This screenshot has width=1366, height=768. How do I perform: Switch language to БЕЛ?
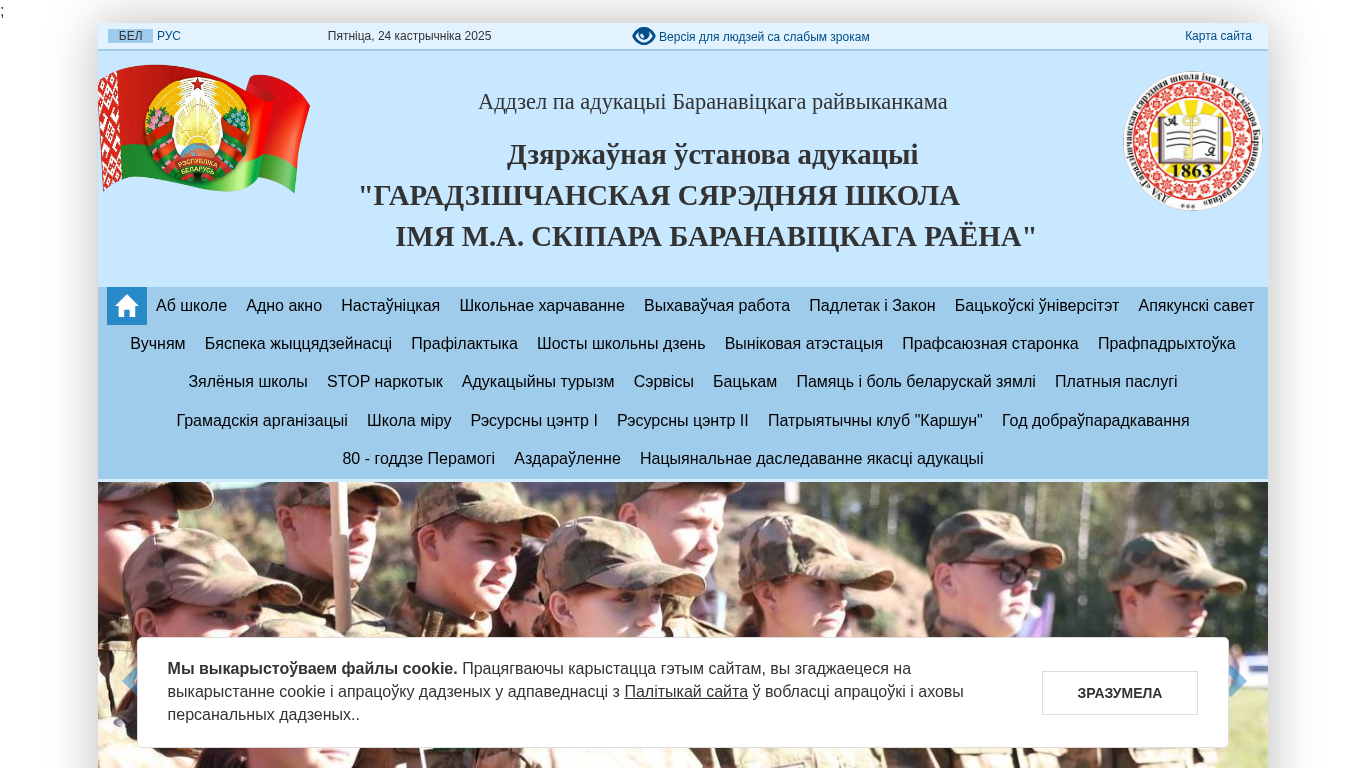coord(130,36)
